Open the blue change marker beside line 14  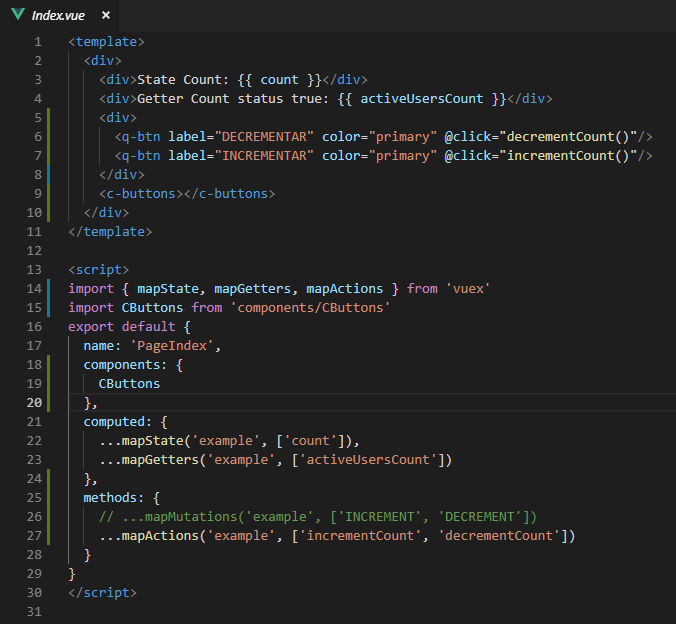(x=49, y=288)
